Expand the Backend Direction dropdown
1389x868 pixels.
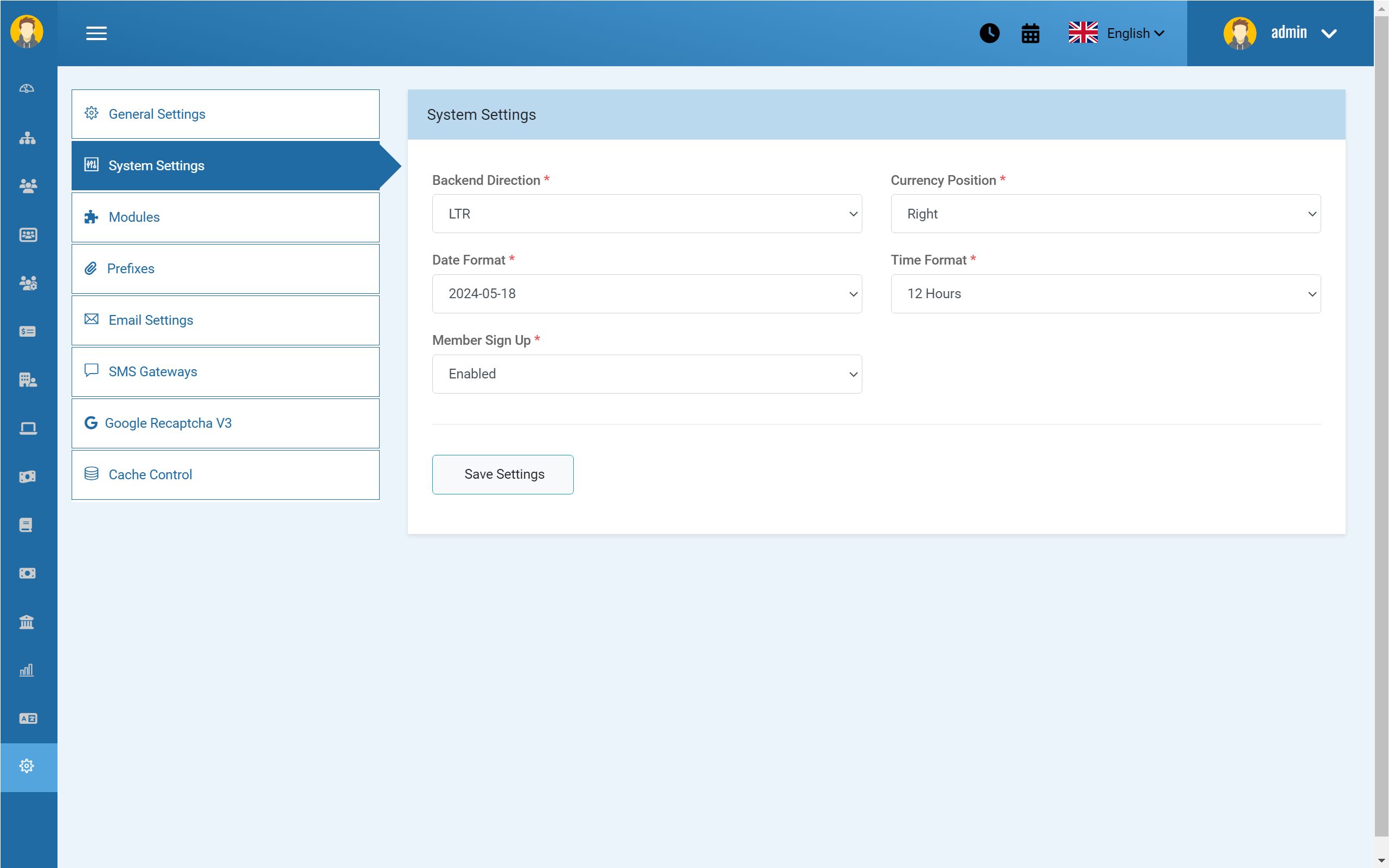pos(647,214)
